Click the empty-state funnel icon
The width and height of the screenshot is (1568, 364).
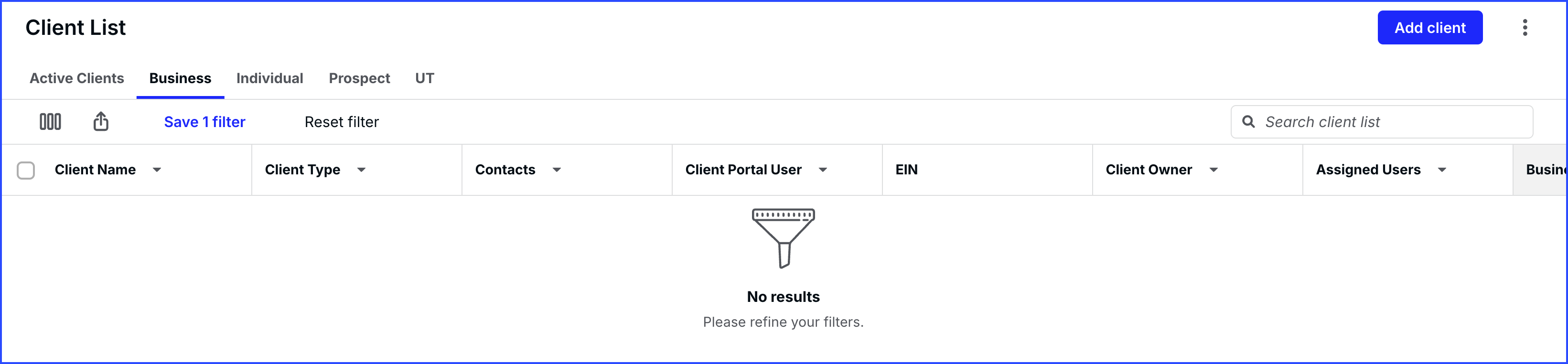pos(783,237)
